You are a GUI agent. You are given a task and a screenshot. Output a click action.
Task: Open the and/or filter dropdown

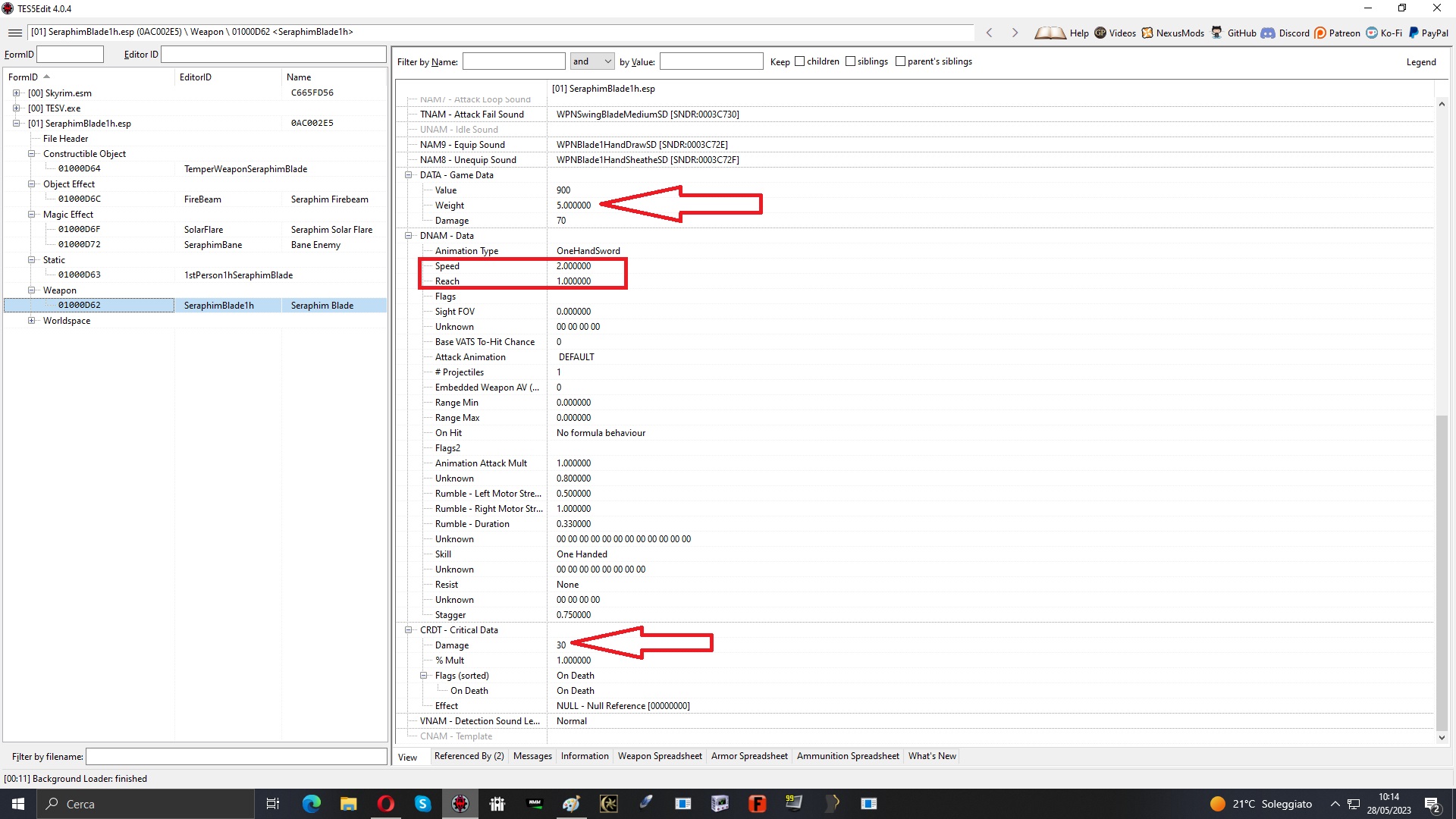click(x=591, y=61)
